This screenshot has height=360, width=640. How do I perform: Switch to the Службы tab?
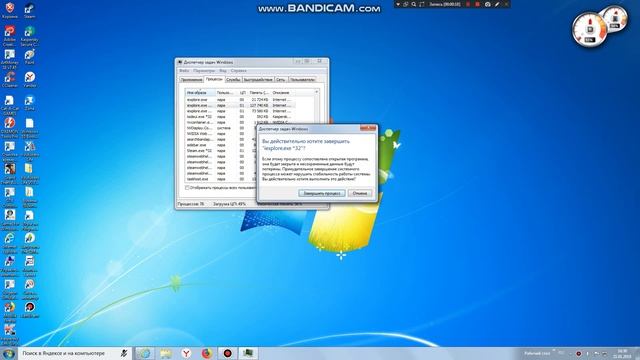[233, 80]
